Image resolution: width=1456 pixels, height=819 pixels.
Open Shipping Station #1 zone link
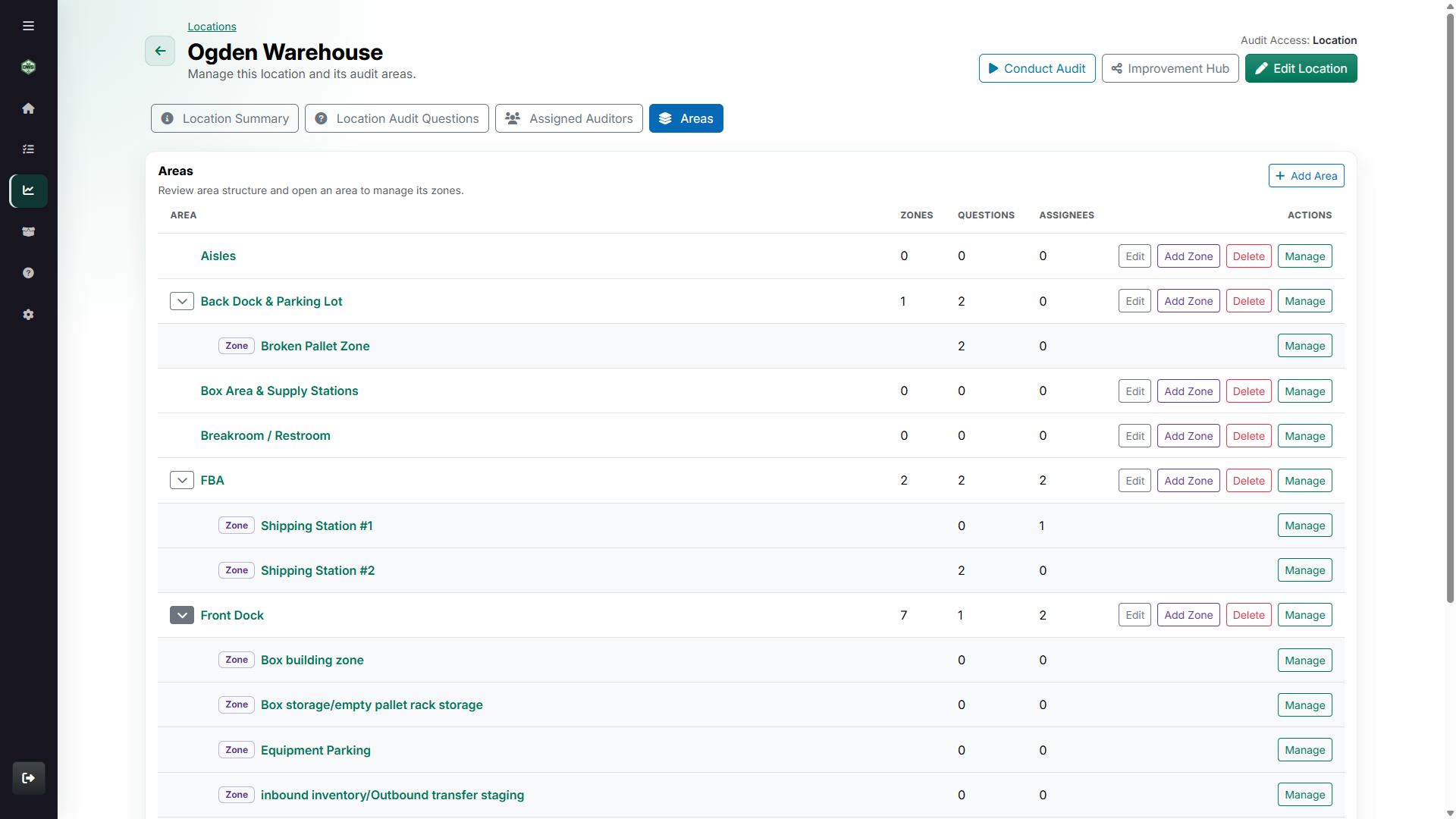pos(316,526)
